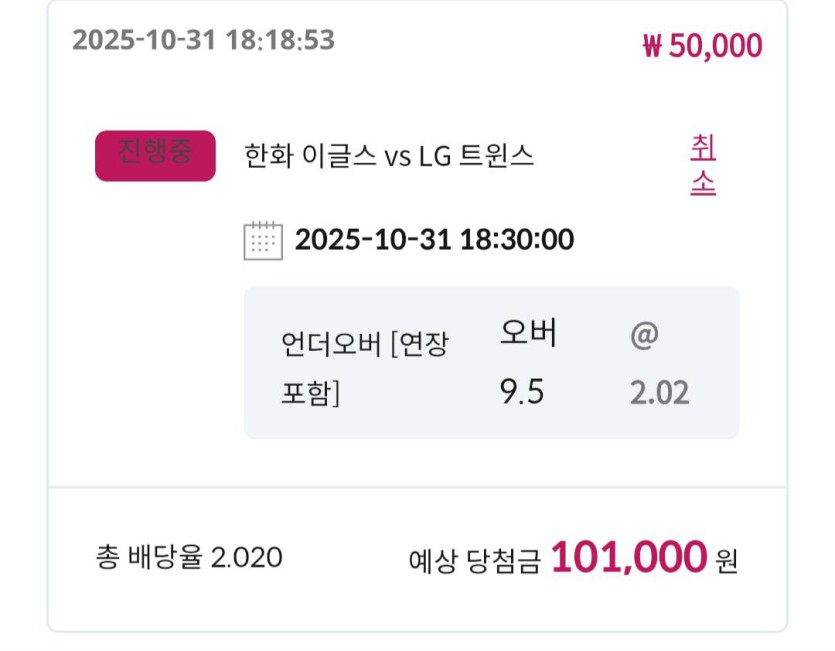Click the calendar icon beside match time
Image resolution: width=835 pixels, height=651 pixels.
(263, 240)
